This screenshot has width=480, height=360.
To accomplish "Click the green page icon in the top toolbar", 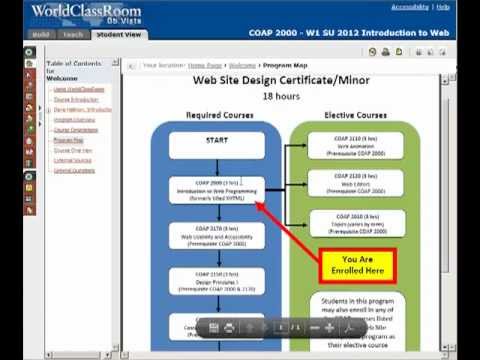I will pos(399,52).
